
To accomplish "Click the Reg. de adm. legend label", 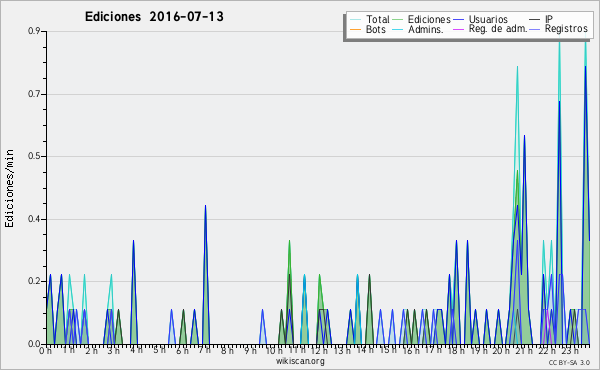I will point(498,29).
